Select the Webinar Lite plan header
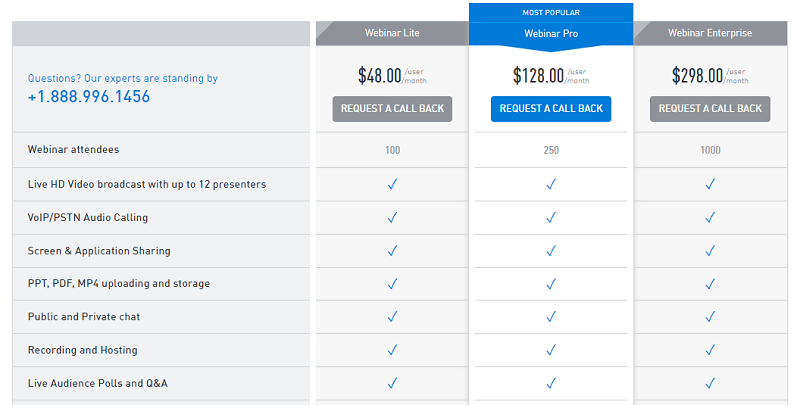Screen dimensions: 800x405 392,33
